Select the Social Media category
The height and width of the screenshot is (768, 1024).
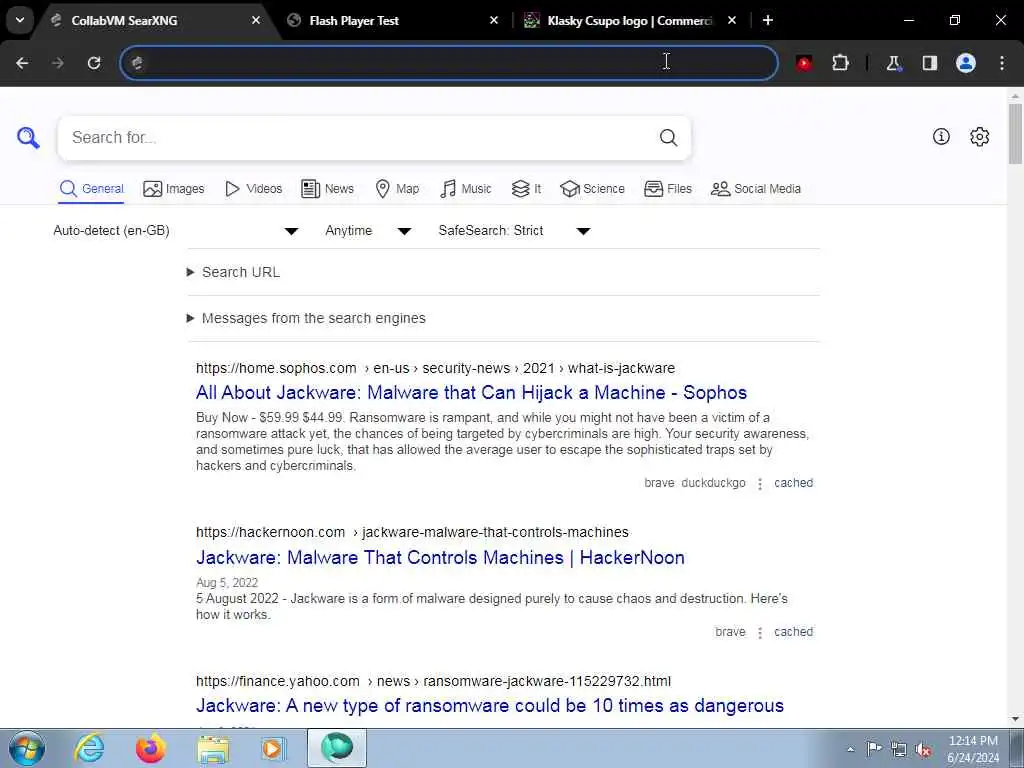[756, 189]
